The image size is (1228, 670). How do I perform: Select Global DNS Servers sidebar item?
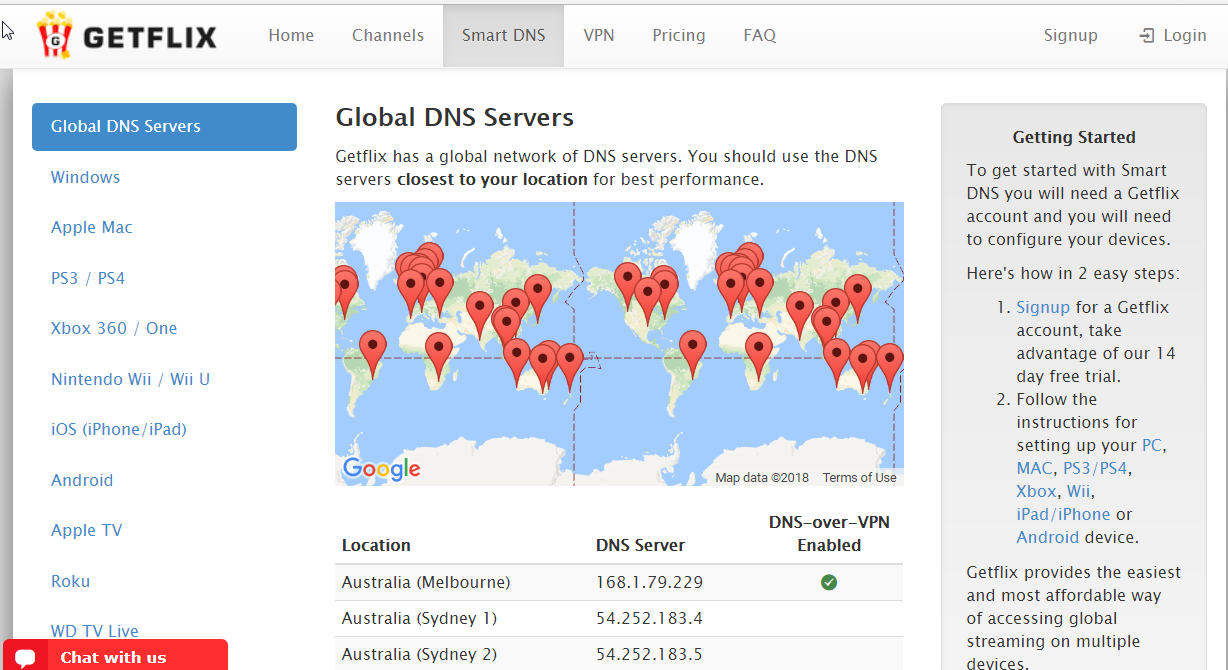tap(164, 127)
